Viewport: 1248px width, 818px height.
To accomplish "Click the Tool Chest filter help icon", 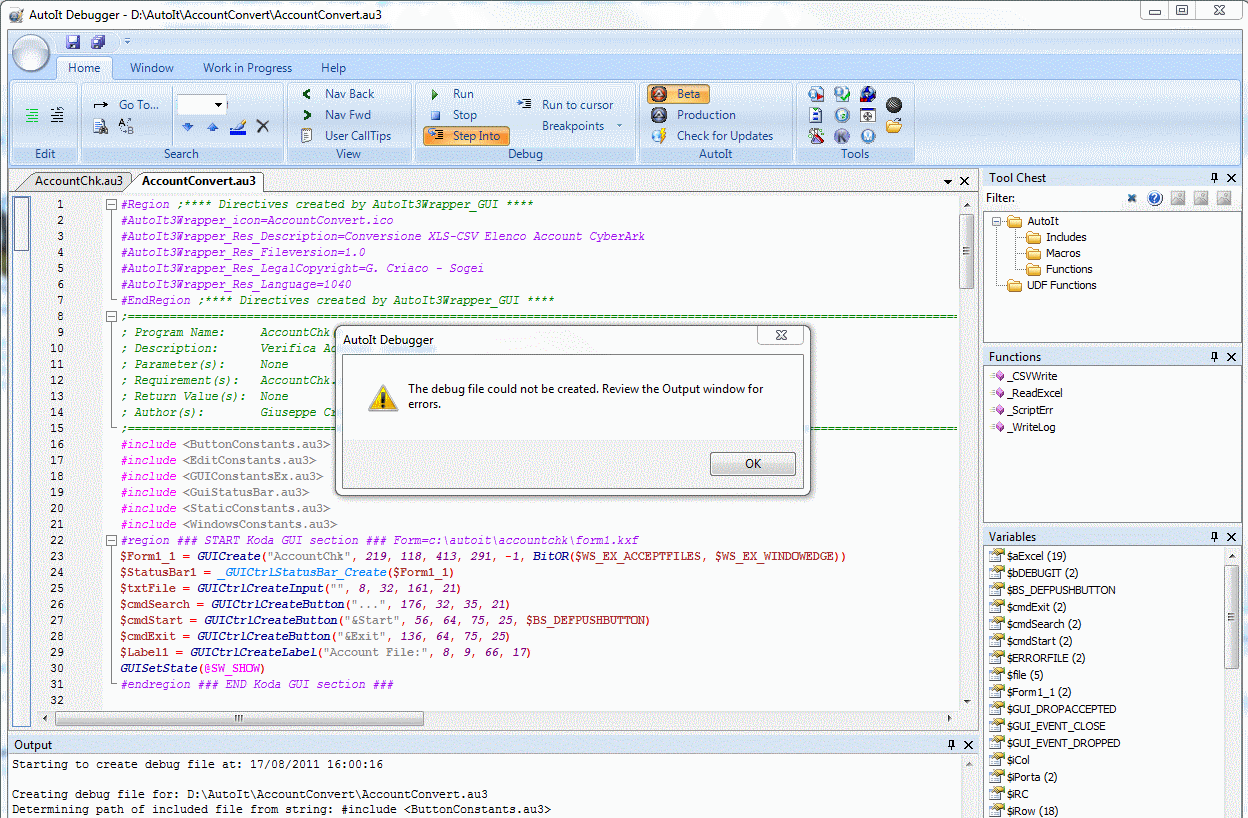I will tap(1155, 198).
